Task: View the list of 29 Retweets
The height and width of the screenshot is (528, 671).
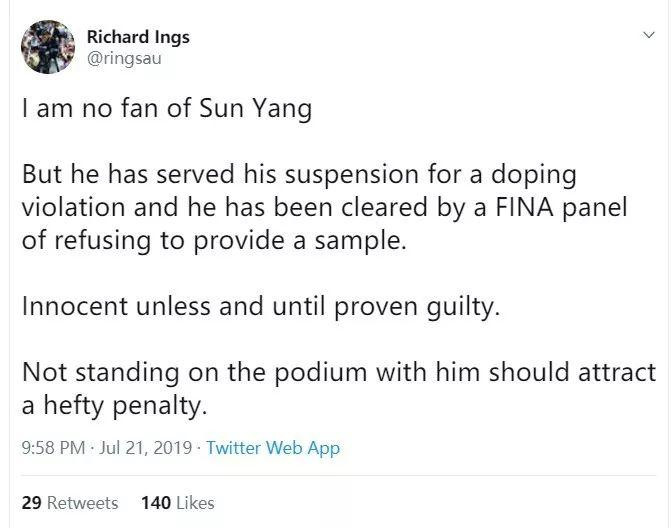Action: pos(70,502)
